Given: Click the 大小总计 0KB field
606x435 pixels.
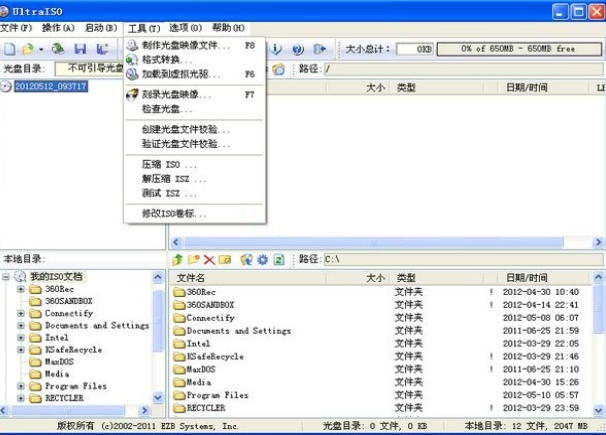Looking at the screenshot, I should click(x=415, y=49).
